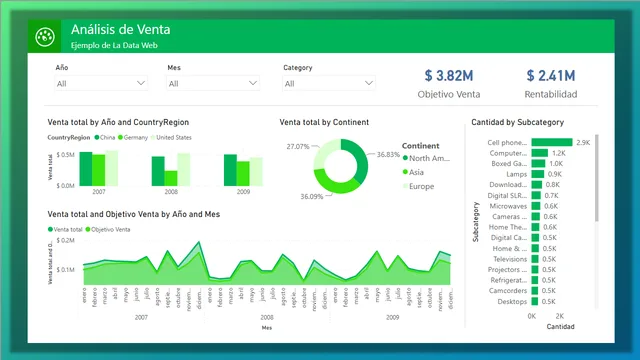Click the Lamps bar 0.9K
The width and height of the screenshot is (640, 360).
538,174
